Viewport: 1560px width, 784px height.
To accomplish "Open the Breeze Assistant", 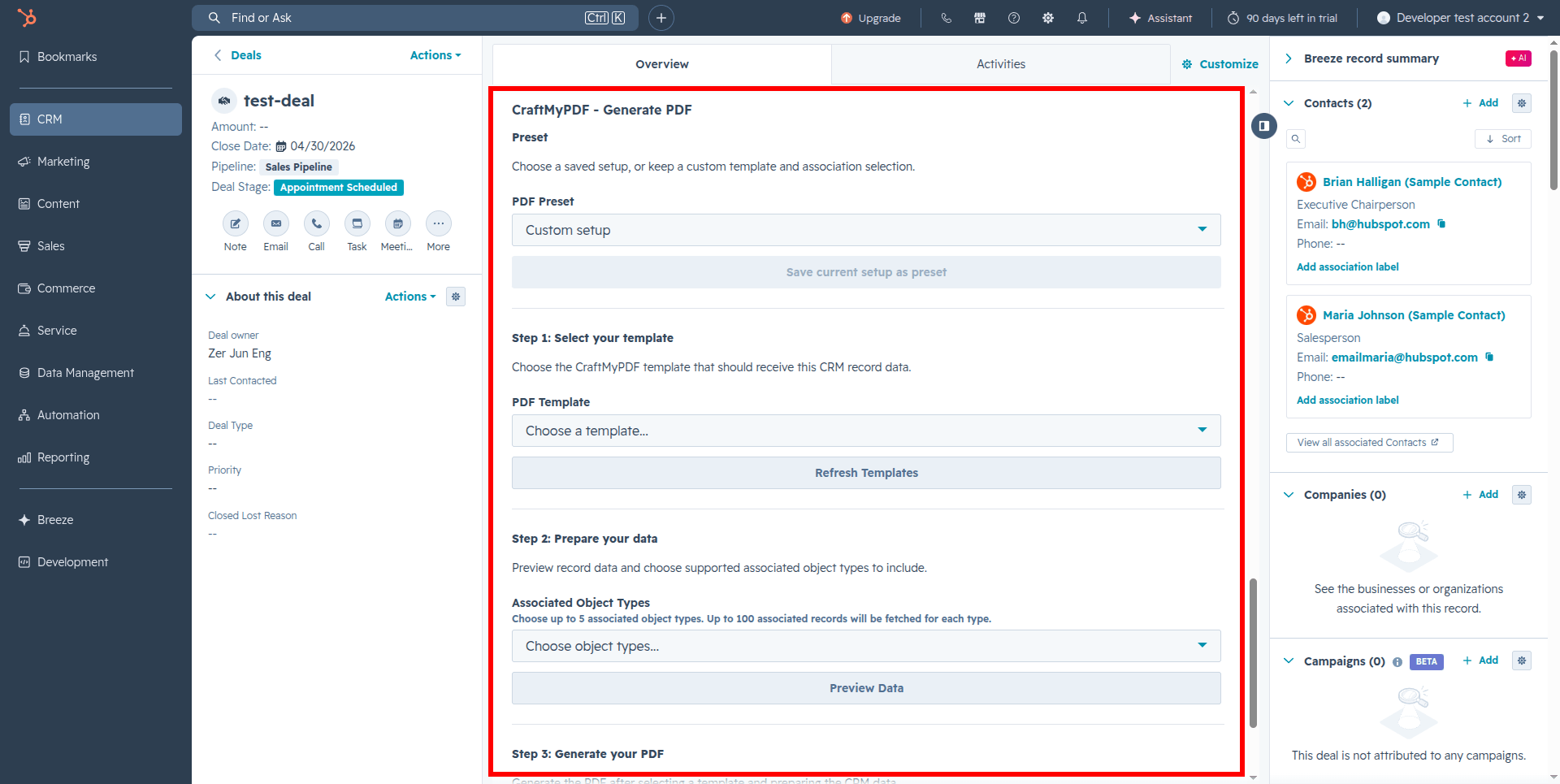I will pyautogui.click(x=1160, y=18).
